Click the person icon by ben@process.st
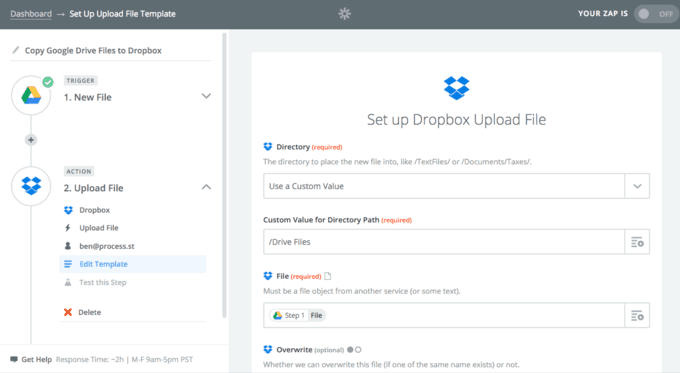This screenshot has width=680, height=373. click(x=68, y=246)
